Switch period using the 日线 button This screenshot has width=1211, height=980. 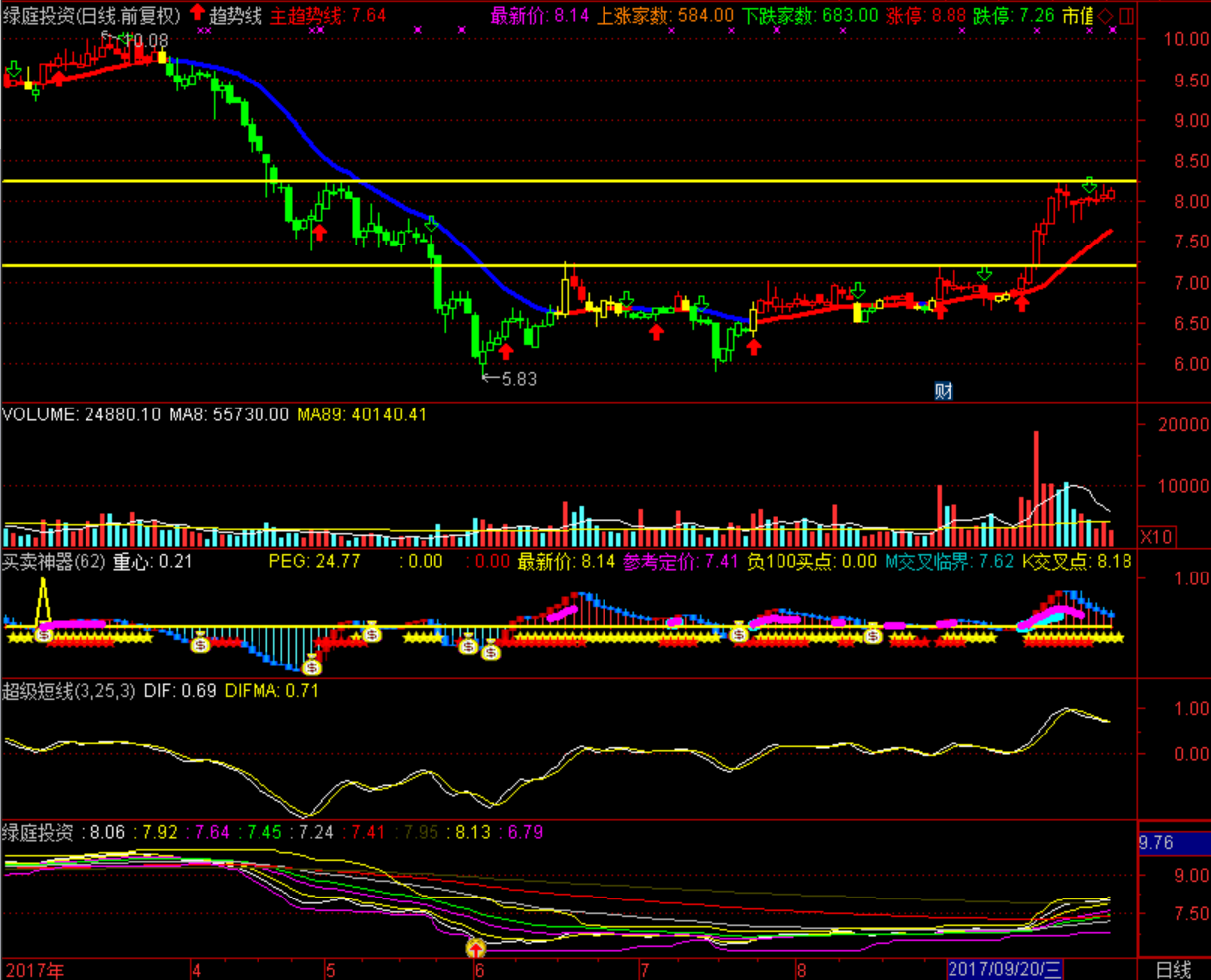tap(1173, 969)
